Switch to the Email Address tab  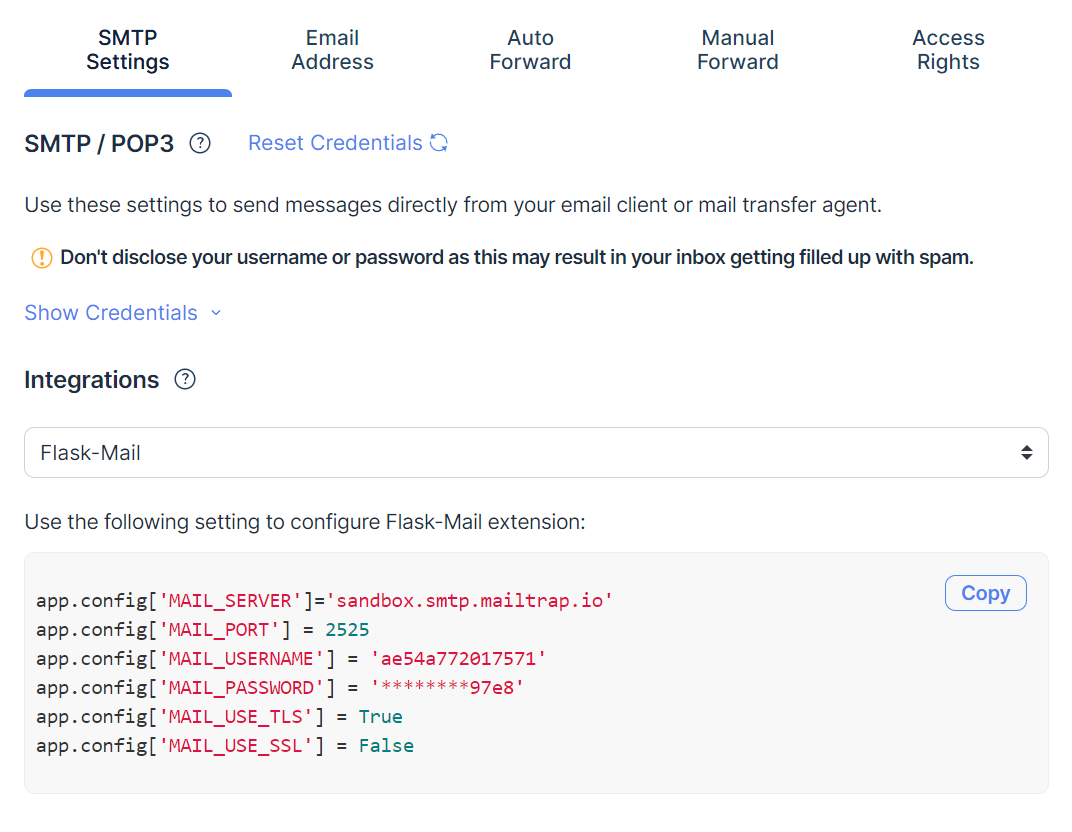332,50
